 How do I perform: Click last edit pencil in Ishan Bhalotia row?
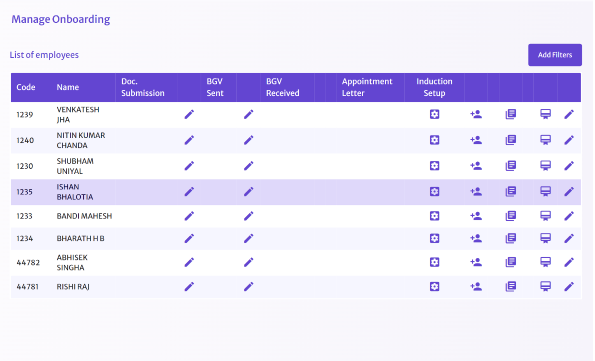pyautogui.click(x=569, y=192)
